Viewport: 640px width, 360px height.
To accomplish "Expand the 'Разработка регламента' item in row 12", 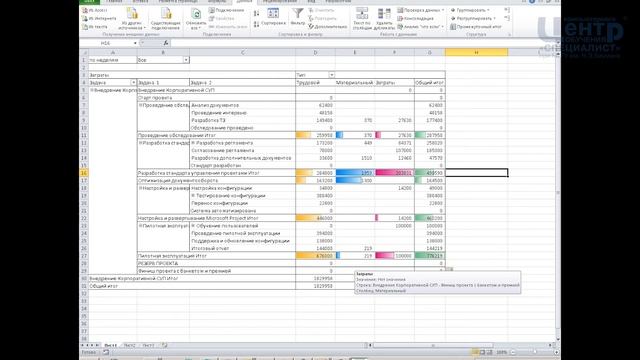I will pyautogui.click(x=193, y=143).
